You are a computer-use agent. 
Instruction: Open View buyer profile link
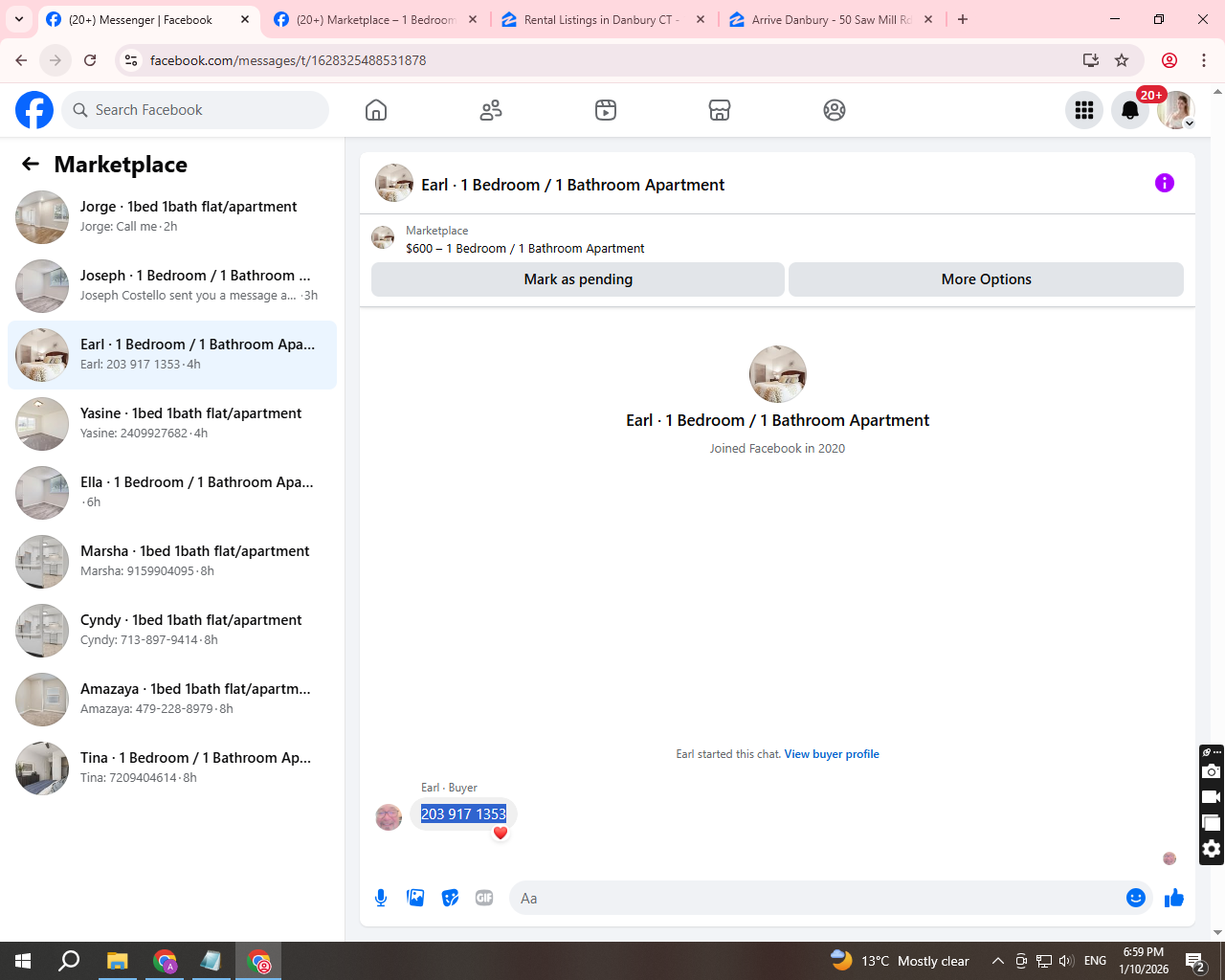pyautogui.click(x=832, y=754)
